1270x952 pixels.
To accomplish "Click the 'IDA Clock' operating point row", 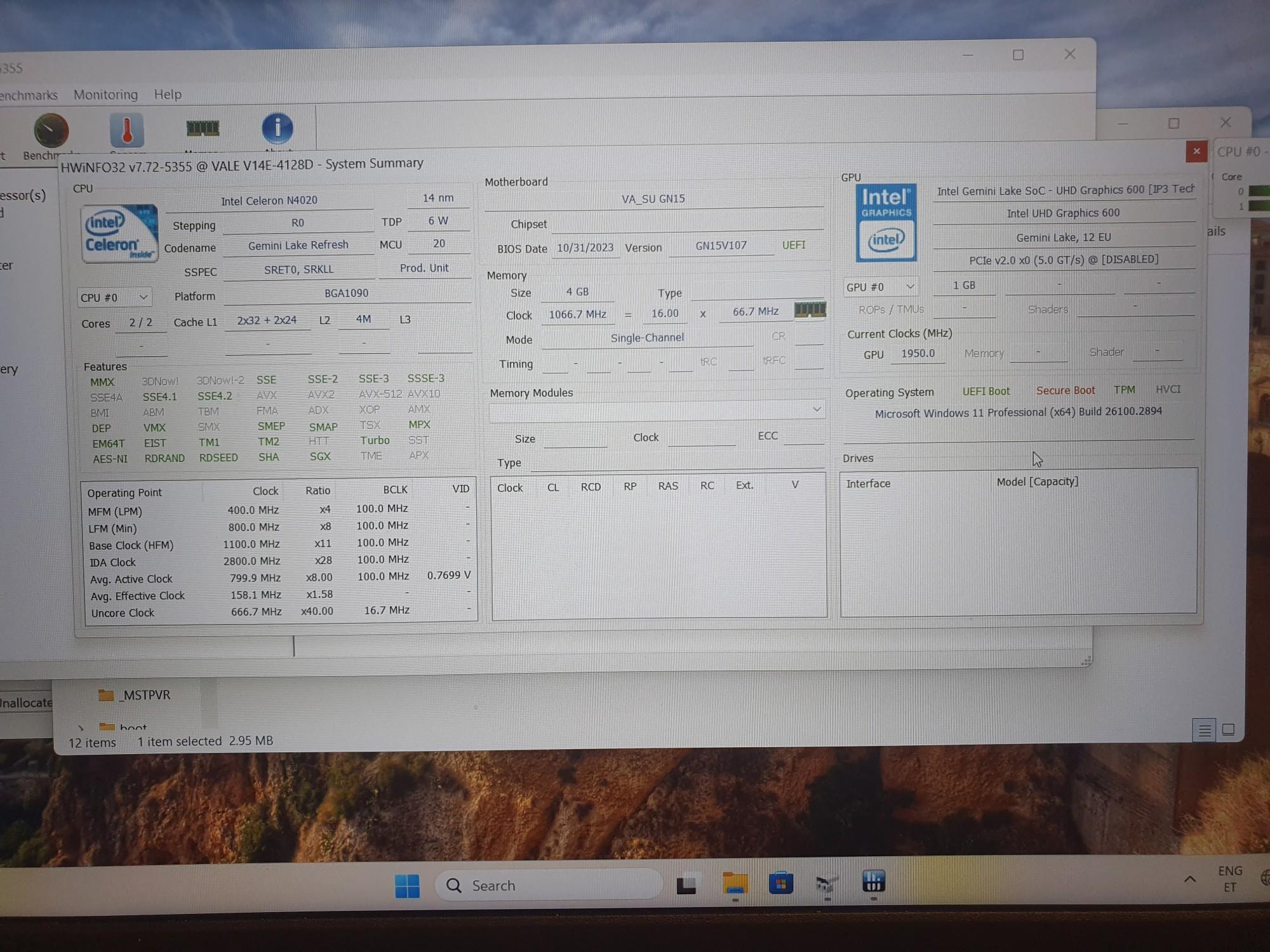I will (279, 561).
